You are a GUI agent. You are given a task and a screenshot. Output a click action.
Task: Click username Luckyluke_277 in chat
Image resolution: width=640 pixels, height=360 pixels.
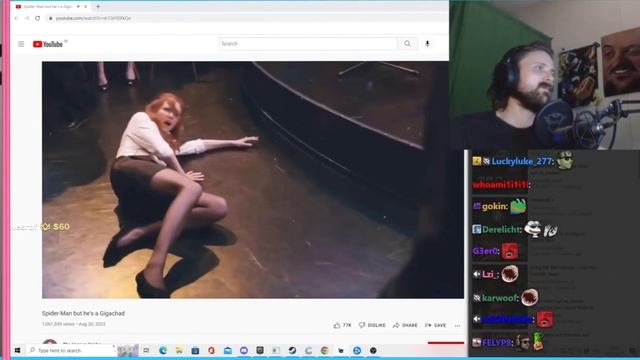523,161
